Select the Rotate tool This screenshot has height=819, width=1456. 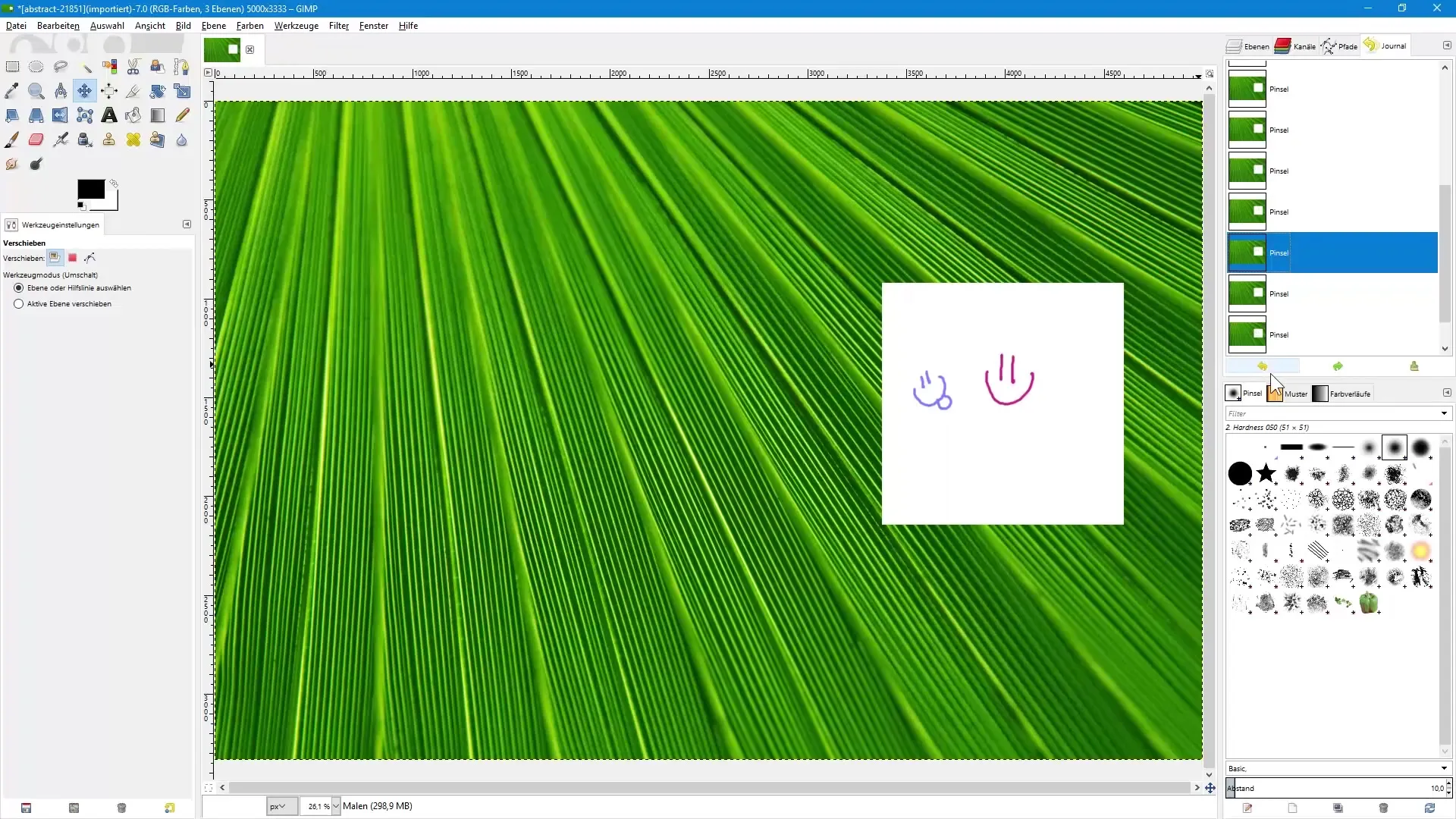tap(158, 91)
